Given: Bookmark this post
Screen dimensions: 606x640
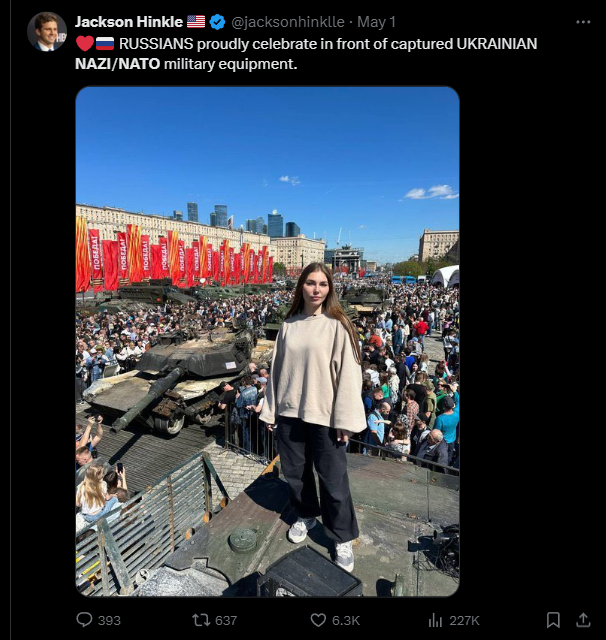Looking at the screenshot, I should click(553, 620).
